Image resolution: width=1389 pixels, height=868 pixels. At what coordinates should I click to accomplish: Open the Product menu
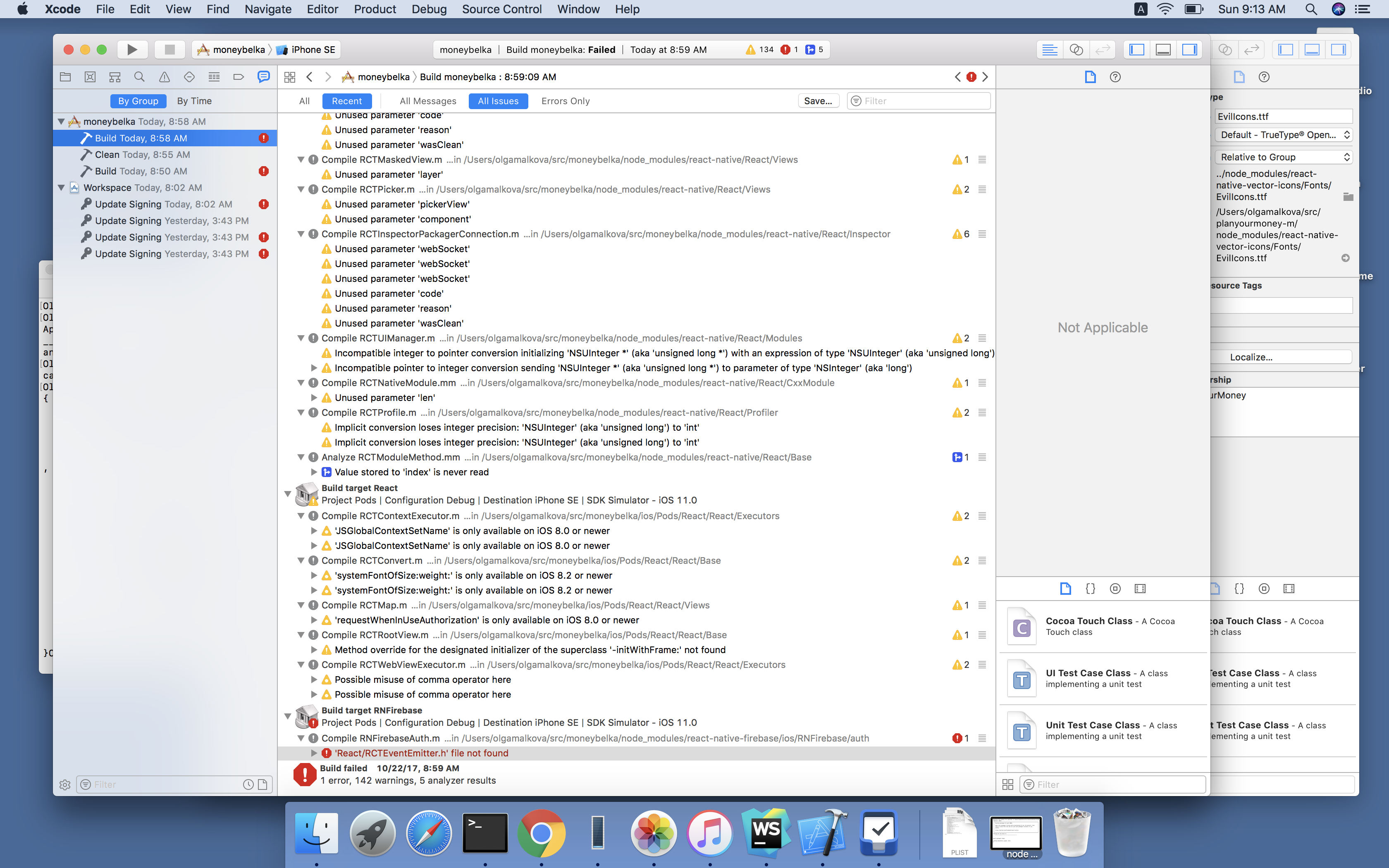(x=375, y=9)
